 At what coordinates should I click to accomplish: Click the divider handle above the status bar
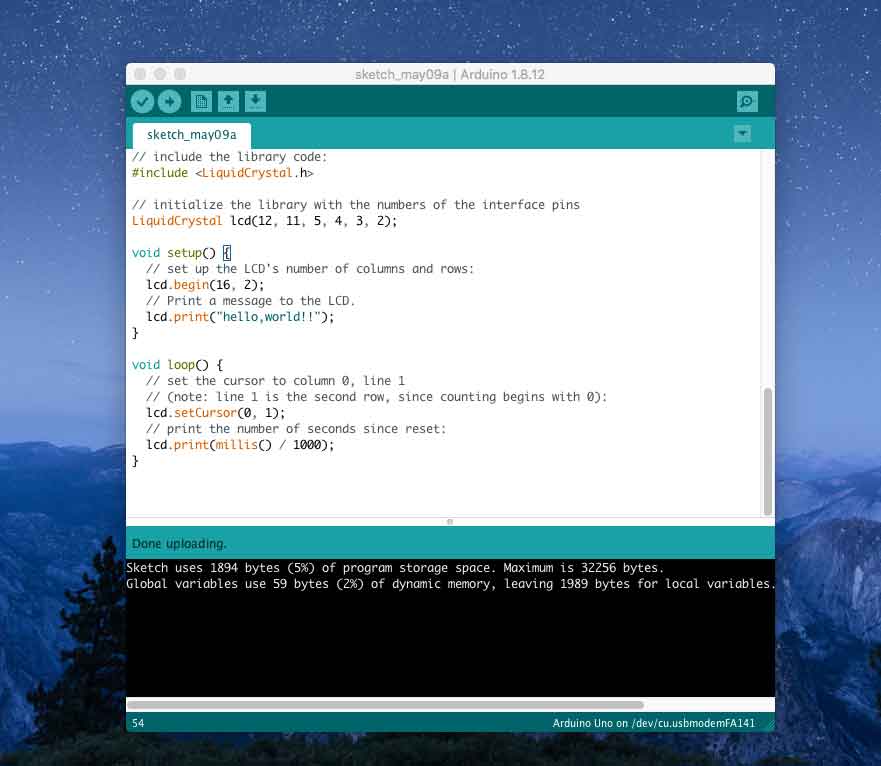[x=449, y=522]
